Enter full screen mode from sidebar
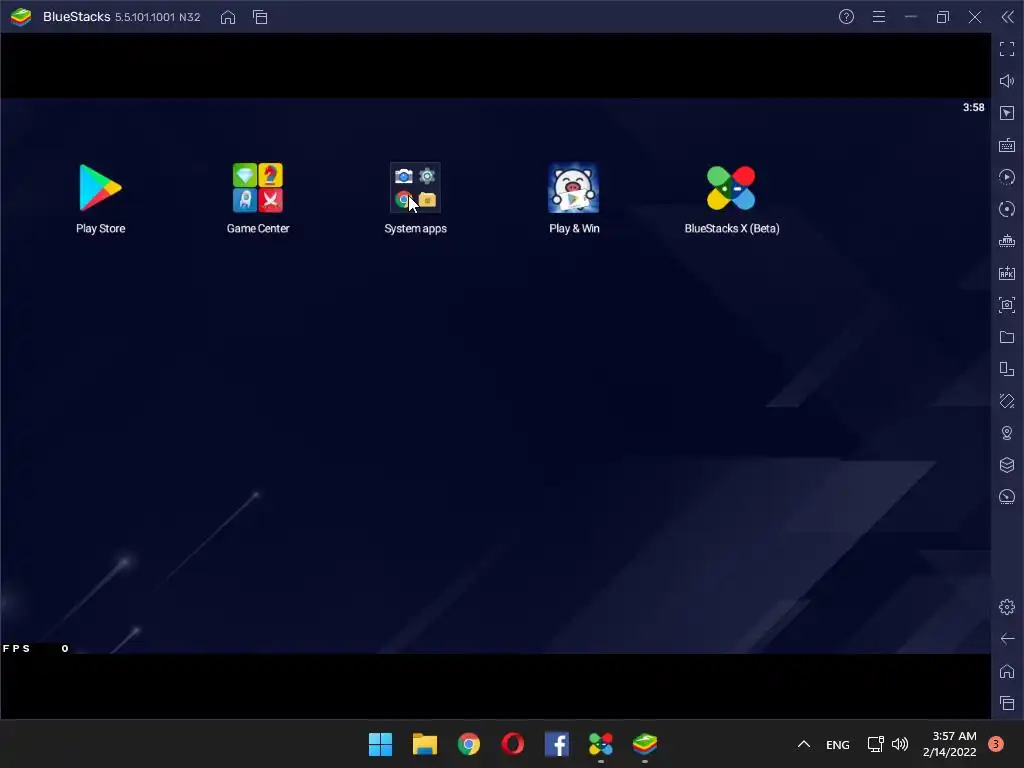Viewport: 1024px width, 768px height. (x=1007, y=49)
